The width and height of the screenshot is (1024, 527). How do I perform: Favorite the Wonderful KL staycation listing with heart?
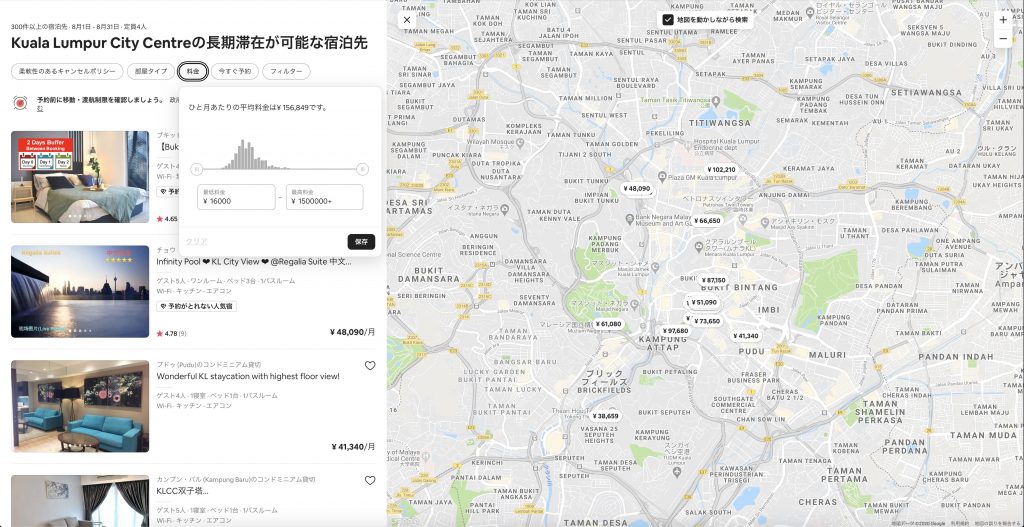click(370, 366)
